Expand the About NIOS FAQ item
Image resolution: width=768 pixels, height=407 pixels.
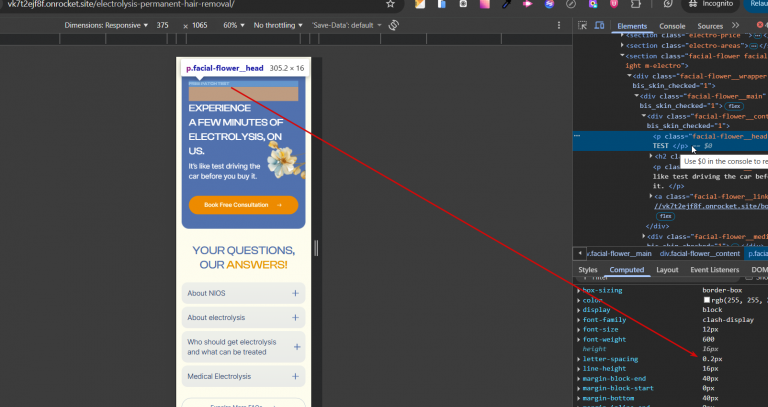(x=243, y=293)
